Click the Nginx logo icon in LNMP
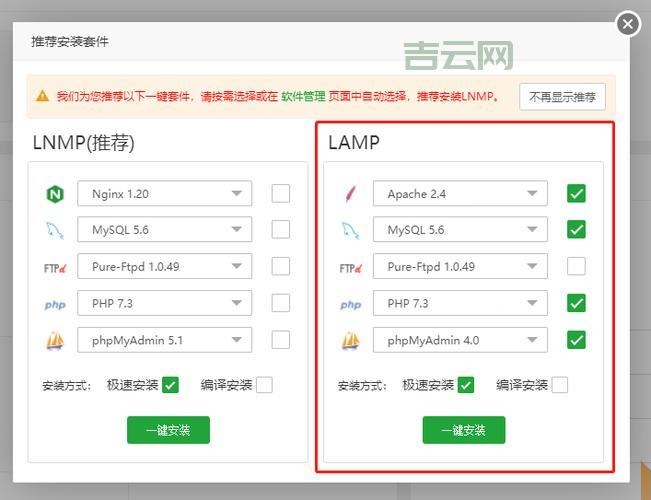The height and width of the screenshot is (500, 651). (x=55, y=194)
